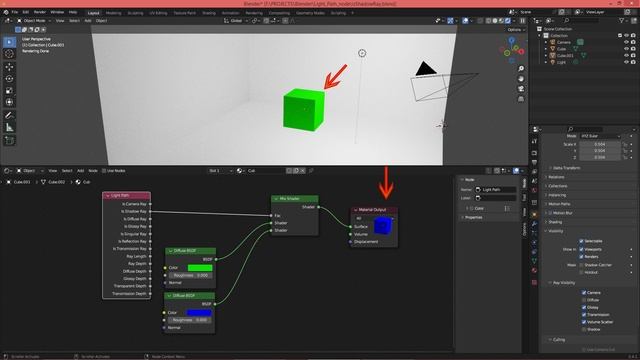
Task: Enable Holdout mask checkbox
Action: pos(581,272)
